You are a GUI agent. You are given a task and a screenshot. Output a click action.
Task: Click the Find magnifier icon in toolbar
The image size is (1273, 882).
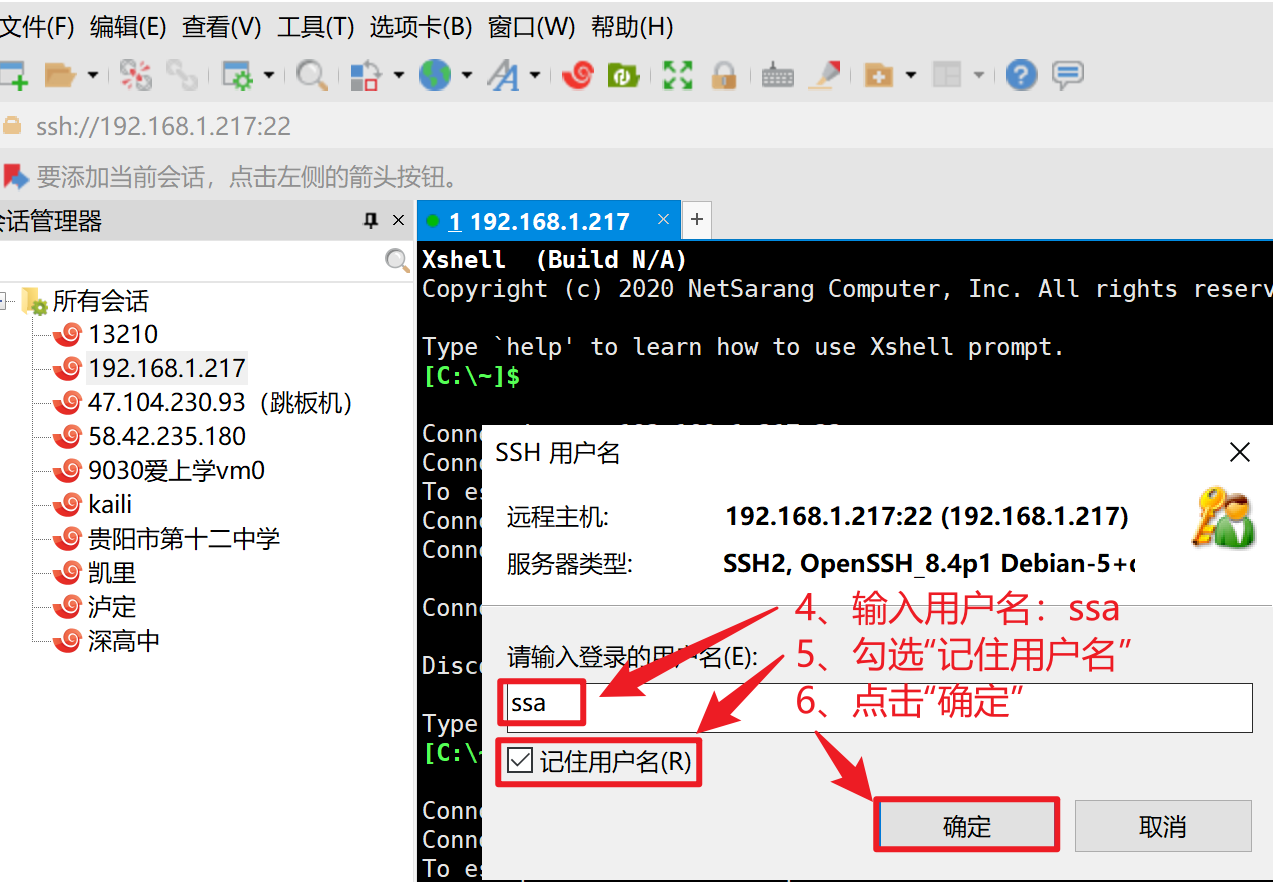tap(312, 75)
